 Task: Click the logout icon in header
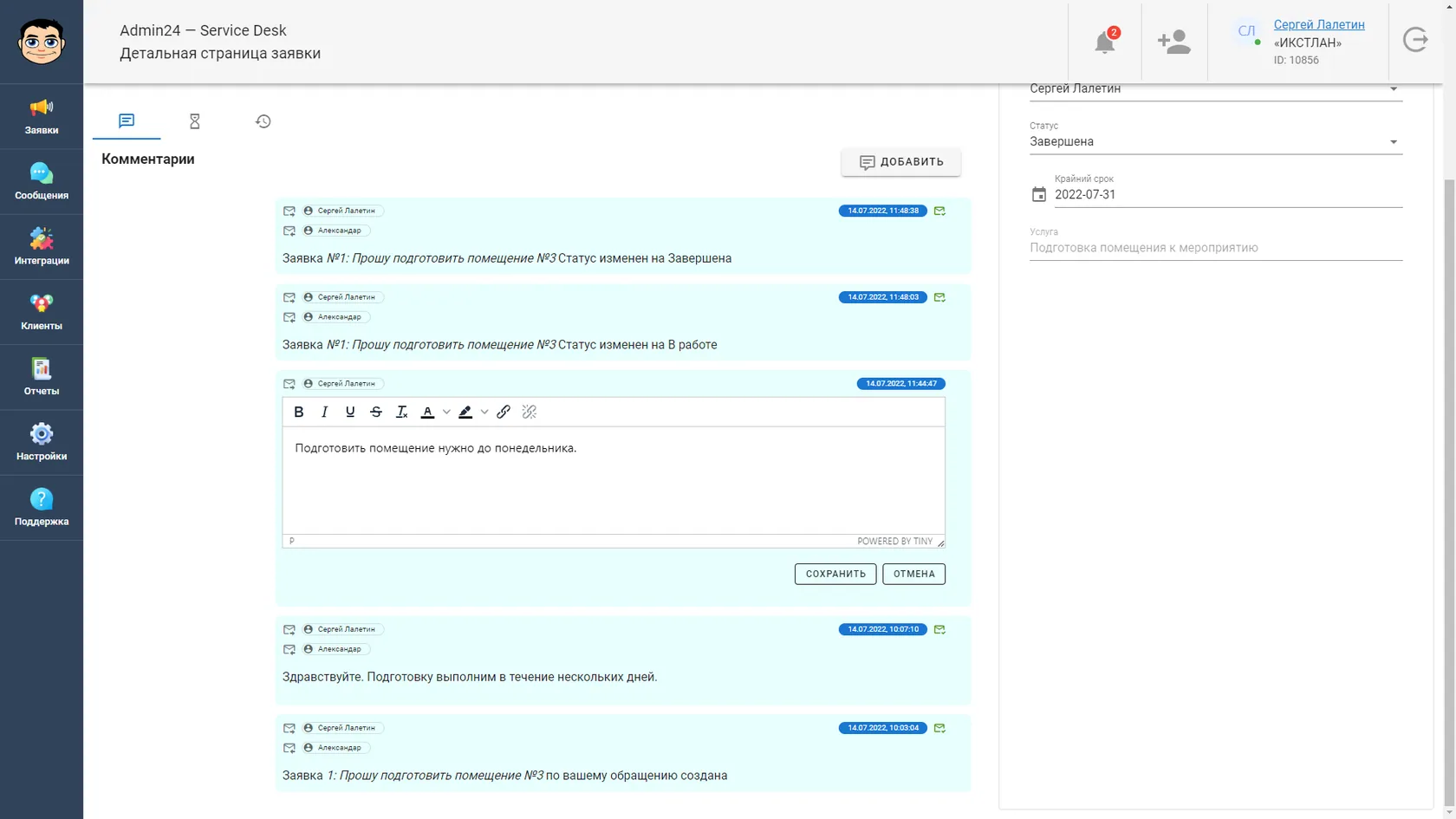(1415, 40)
